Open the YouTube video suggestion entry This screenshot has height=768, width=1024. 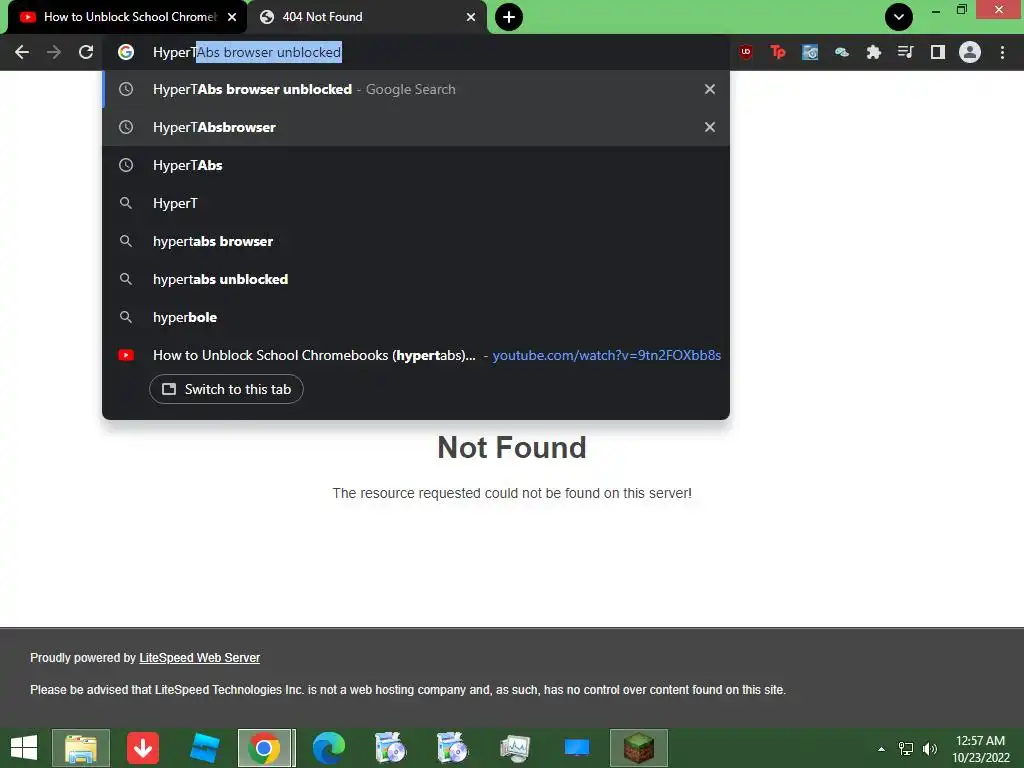(416, 355)
